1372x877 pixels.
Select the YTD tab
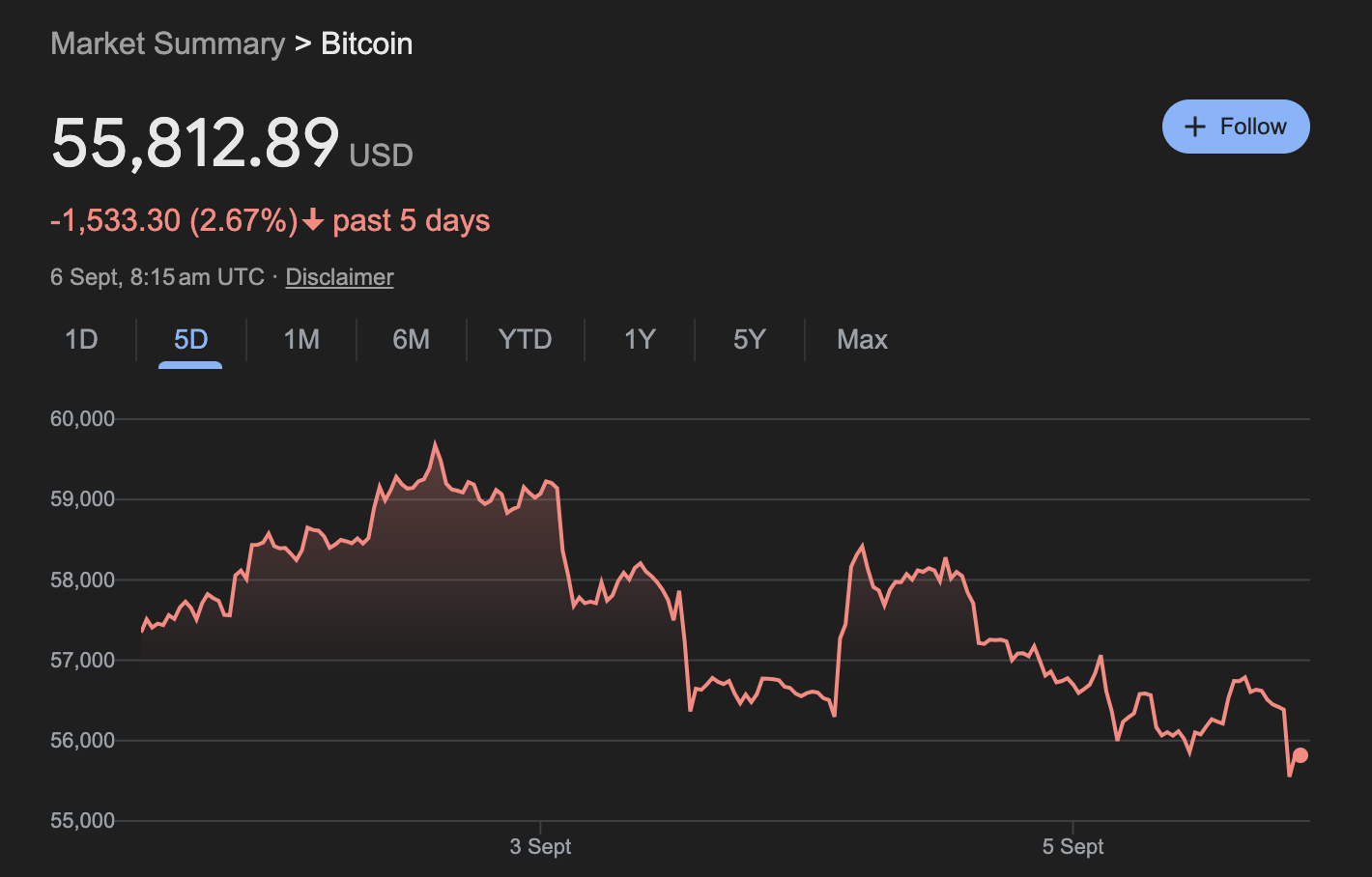[525, 339]
